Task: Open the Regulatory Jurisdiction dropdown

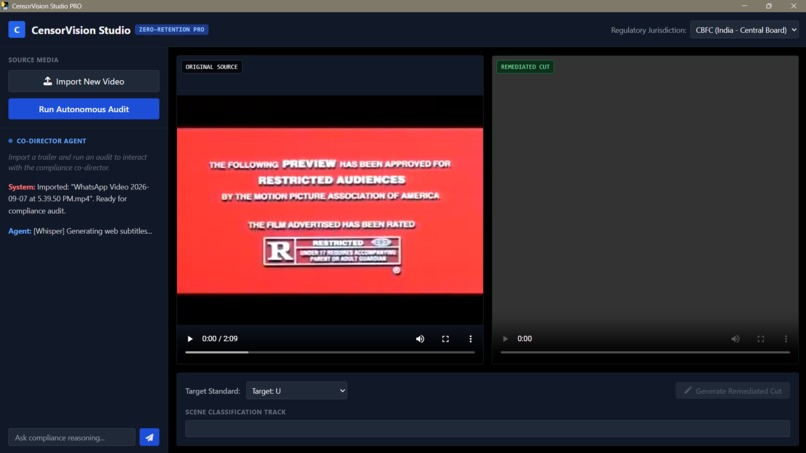Action: click(744, 30)
